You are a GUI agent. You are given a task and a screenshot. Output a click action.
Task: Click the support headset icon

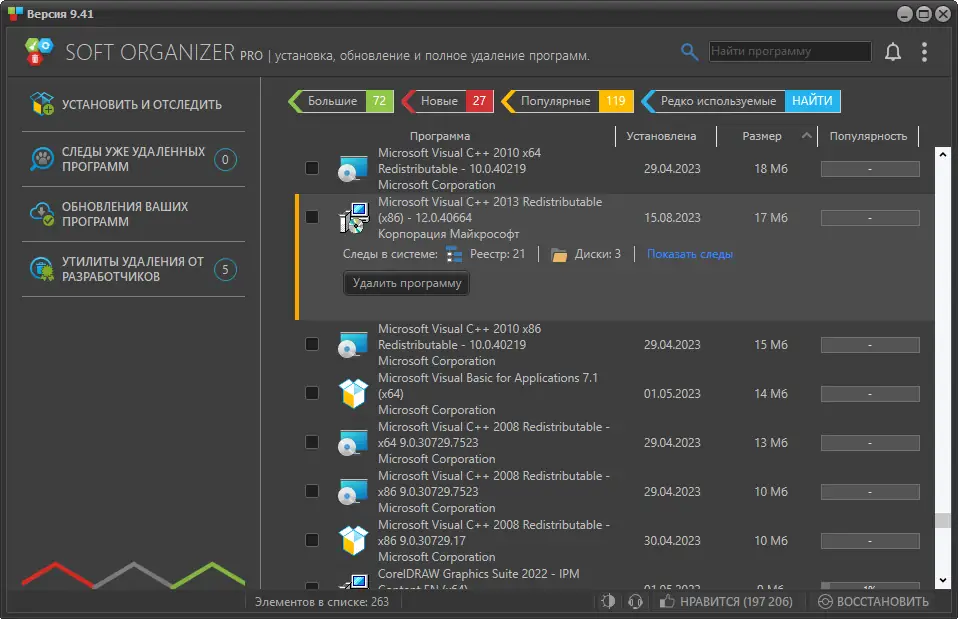click(x=635, y=601)
